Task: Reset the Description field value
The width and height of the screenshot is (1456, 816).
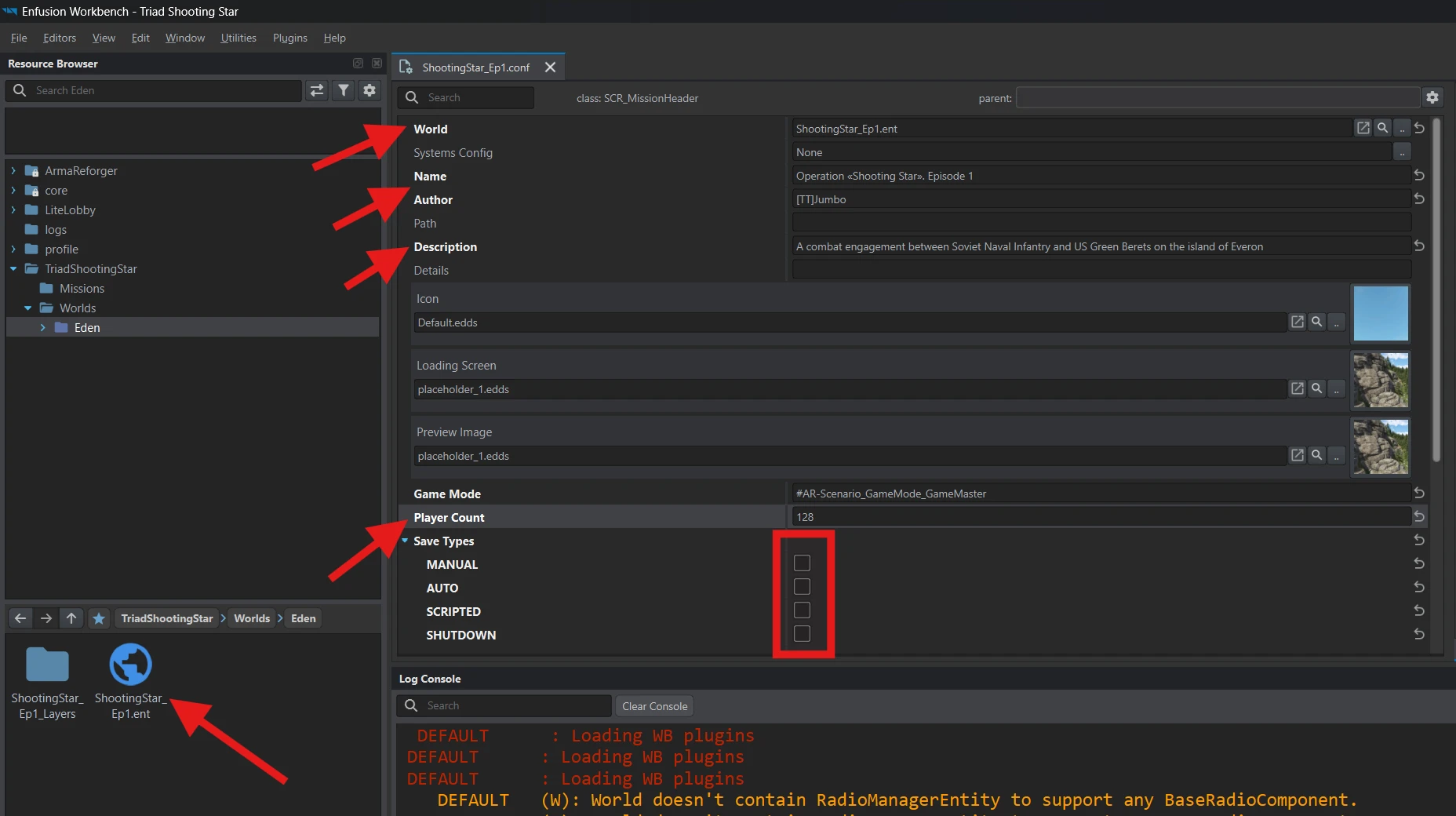Action: click(x=1419, y=246)
